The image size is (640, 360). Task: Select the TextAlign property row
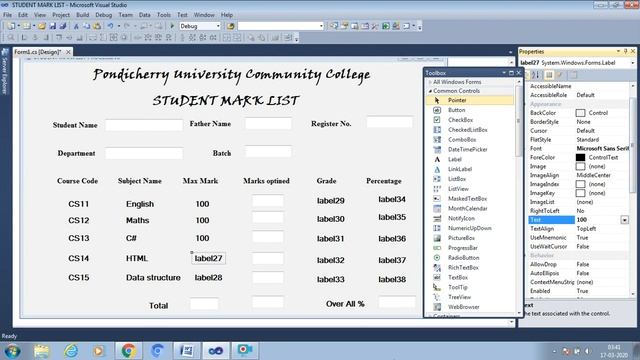click(x=579, y=229)
